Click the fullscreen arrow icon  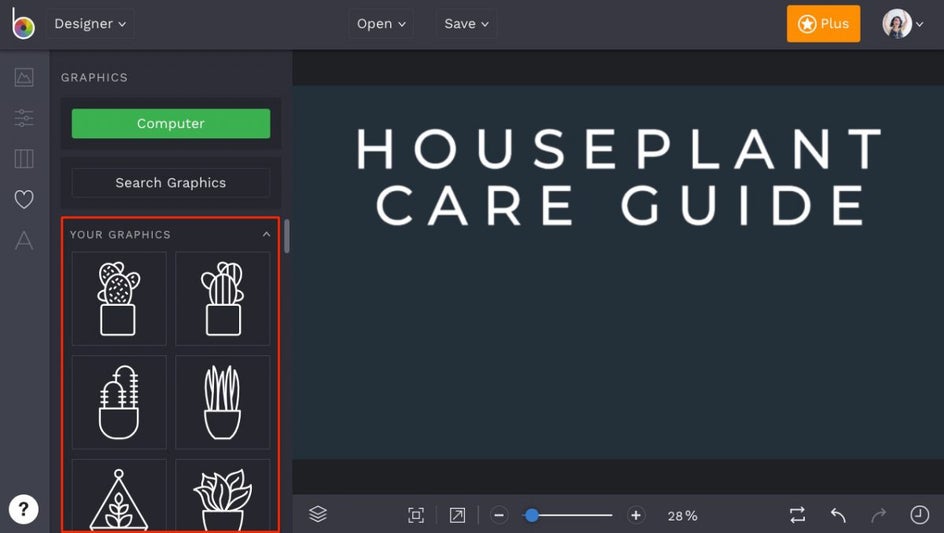pos(457,516)
